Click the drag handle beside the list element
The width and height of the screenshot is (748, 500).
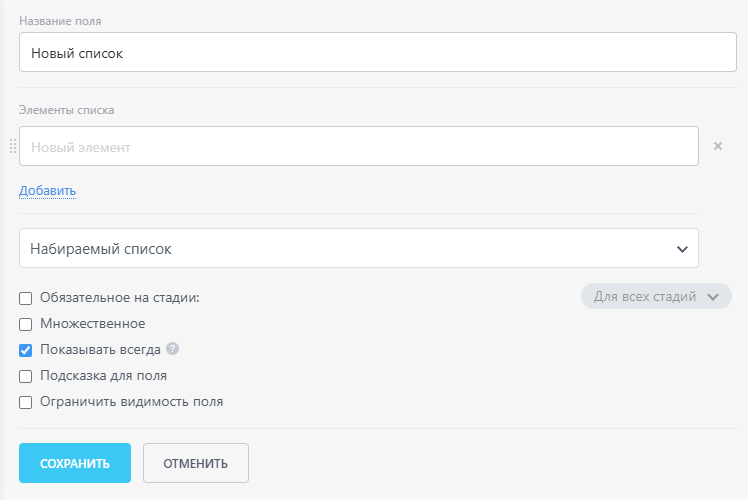13,146
